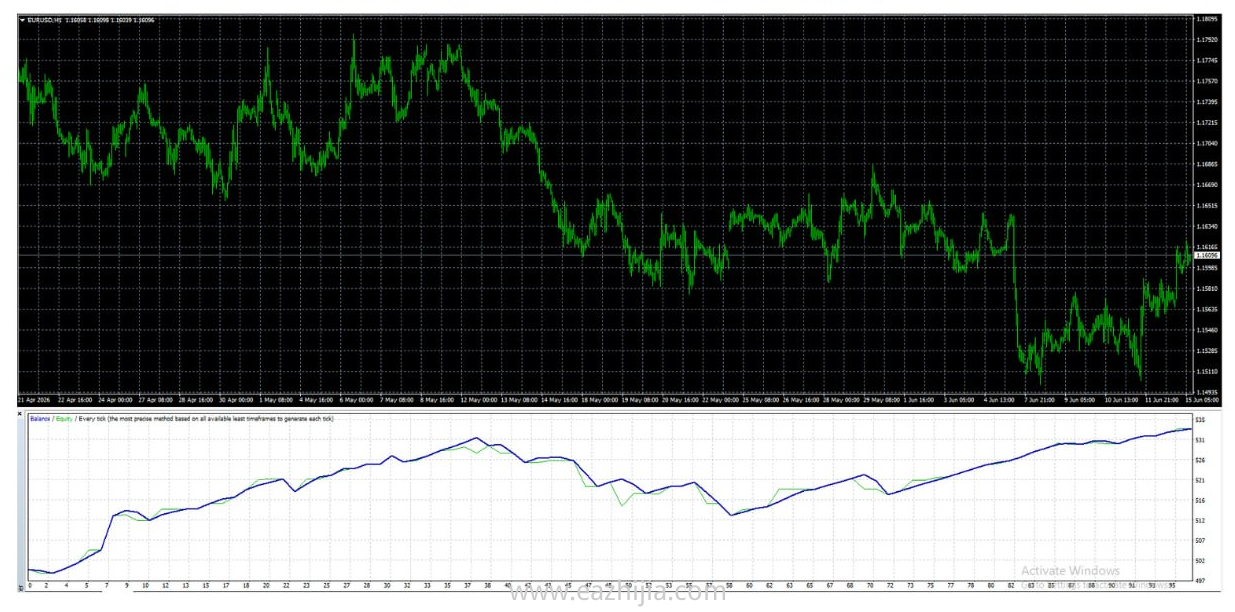Screen dimensions: 1235x612
Task: Click the 1.18095 price scale value
Action: click(x=1207, y=18)
